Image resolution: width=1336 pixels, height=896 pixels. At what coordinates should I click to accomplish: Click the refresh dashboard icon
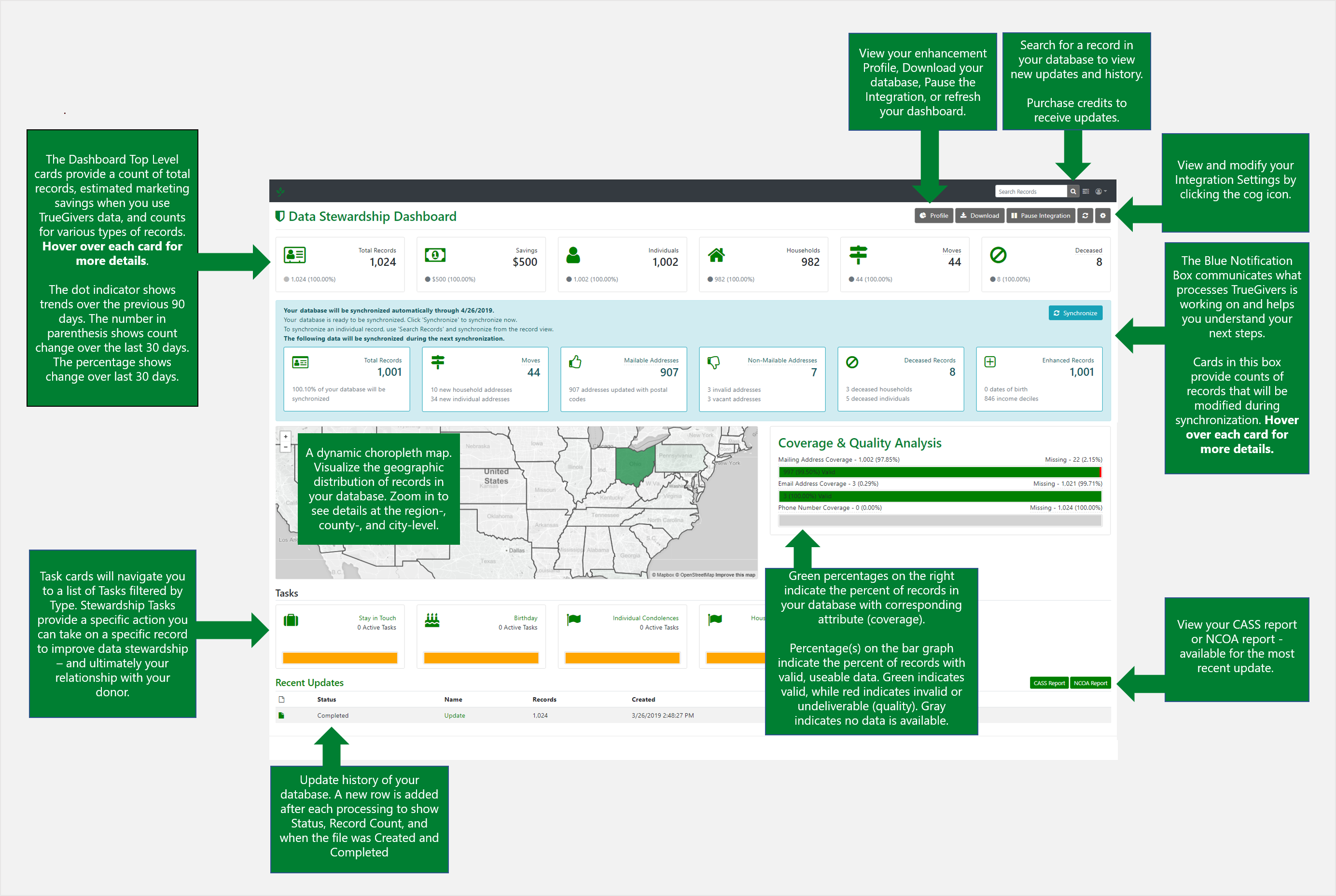click(x=1085, y=215)
